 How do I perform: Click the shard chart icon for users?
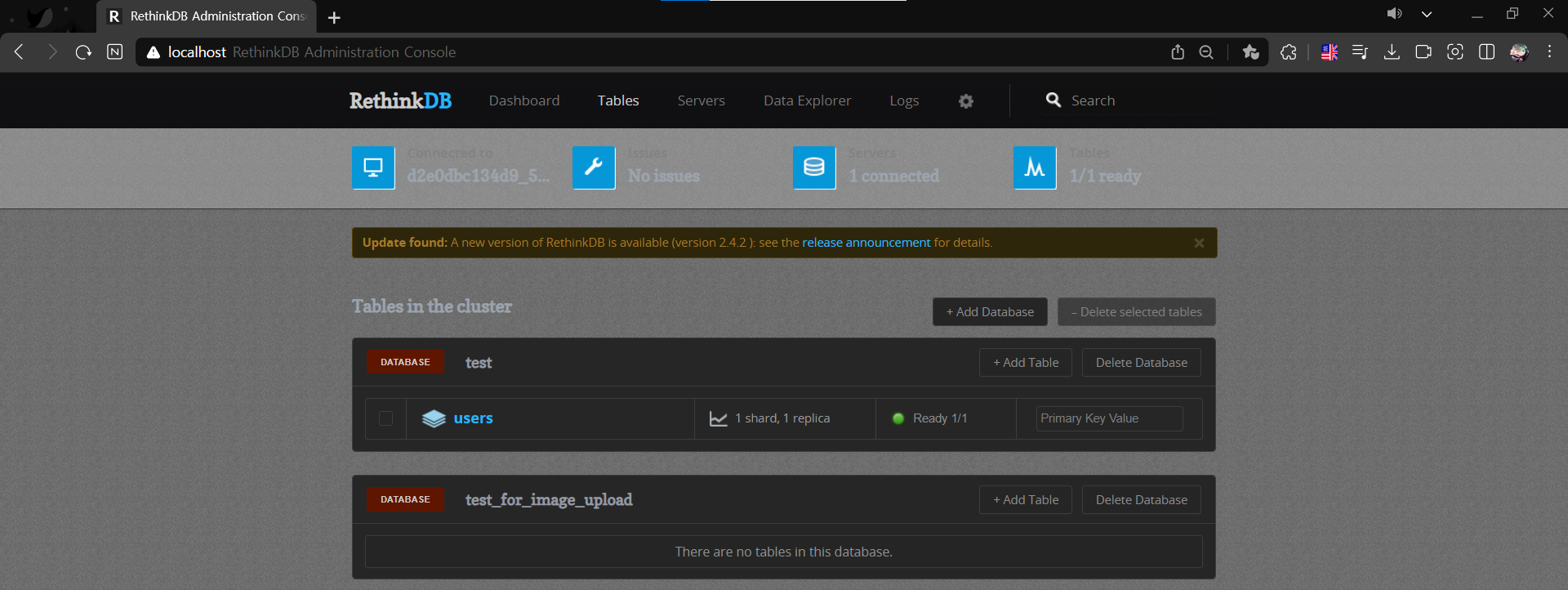(x=719, y=418)
